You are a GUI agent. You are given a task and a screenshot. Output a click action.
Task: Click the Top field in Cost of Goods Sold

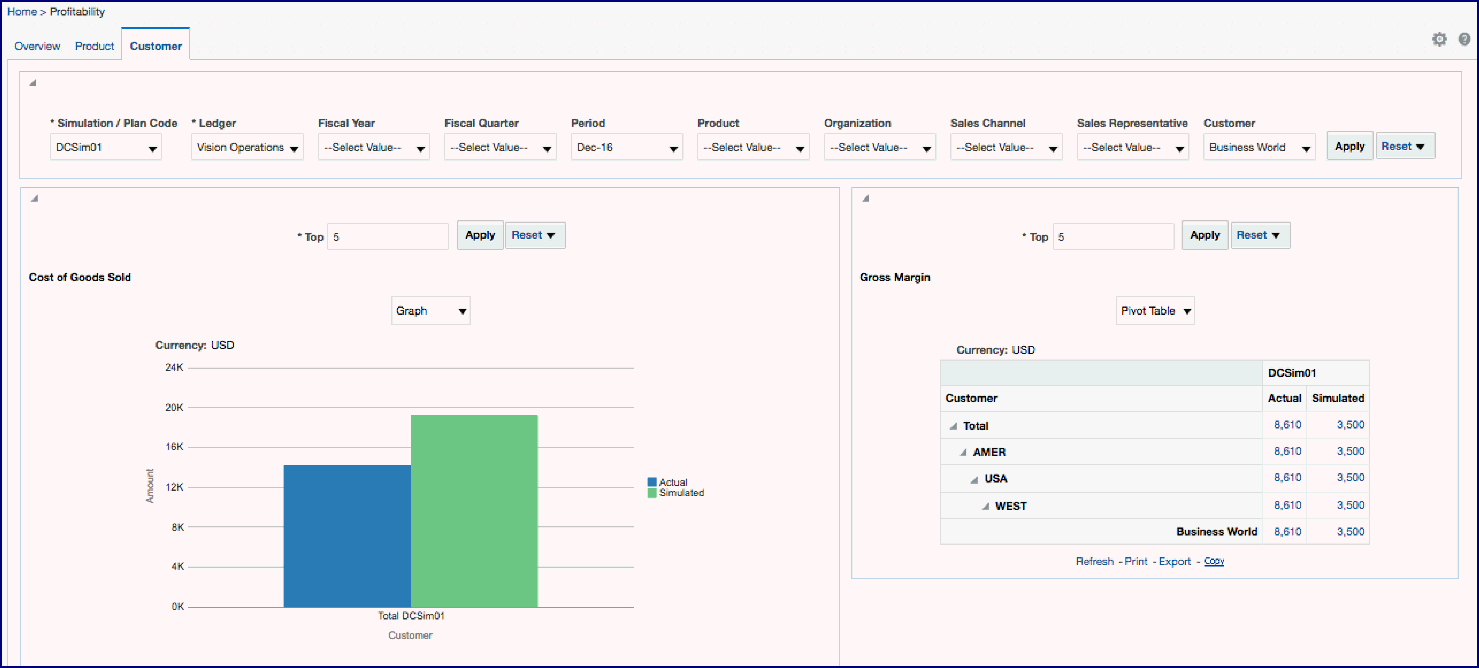click(x=388, y=236)
